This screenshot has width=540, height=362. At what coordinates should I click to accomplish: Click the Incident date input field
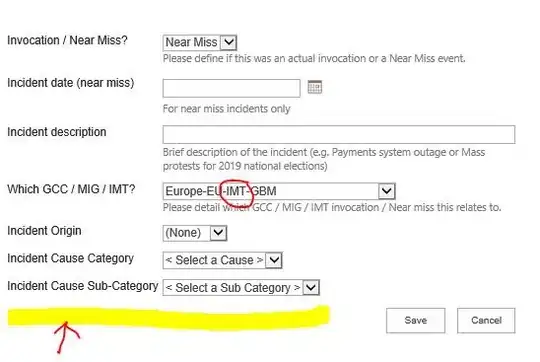pyautogui.click(x=231, y=88)
